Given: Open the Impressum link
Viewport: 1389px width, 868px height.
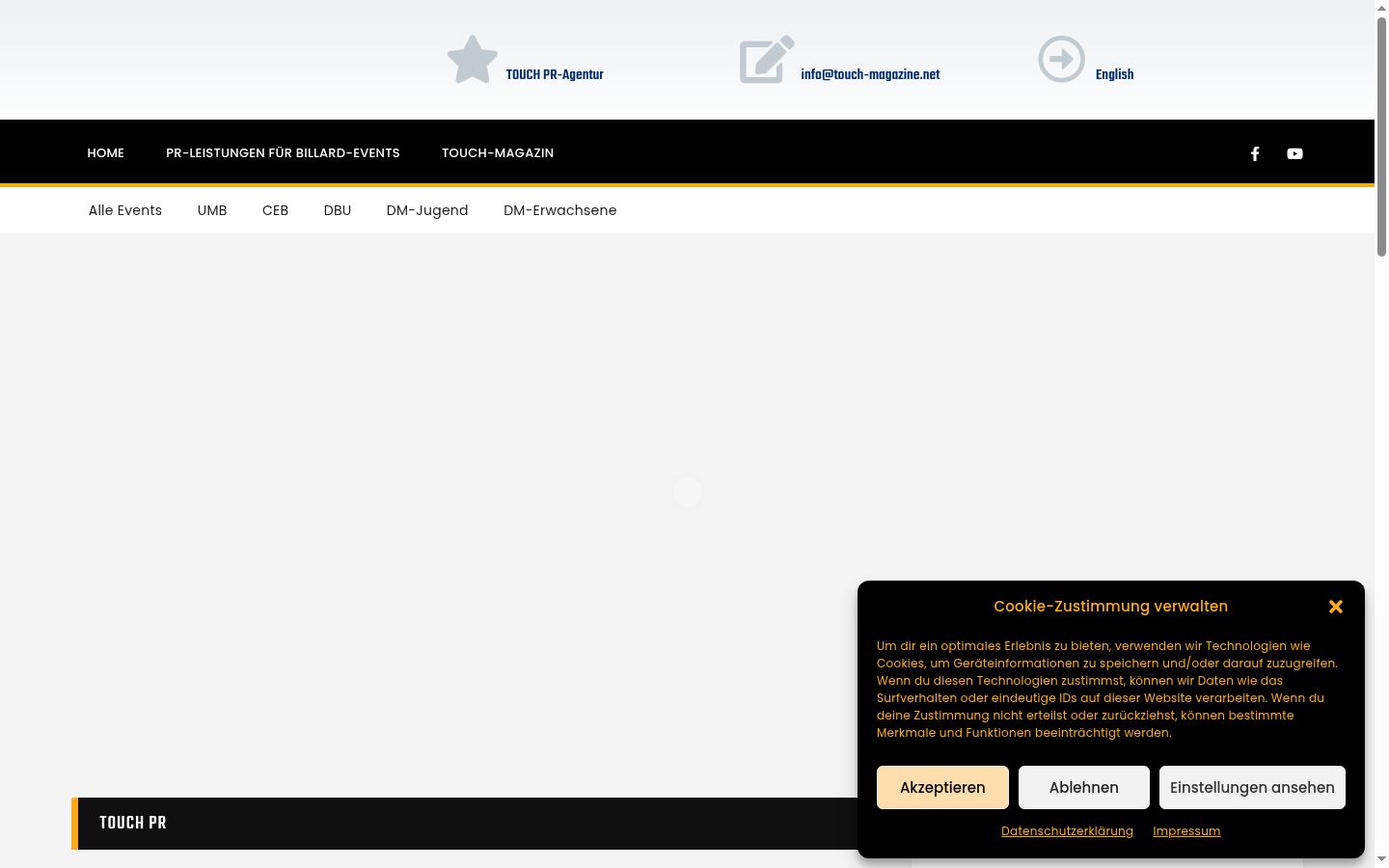Looking at the screenshot, I should (x=1186, y=831).
